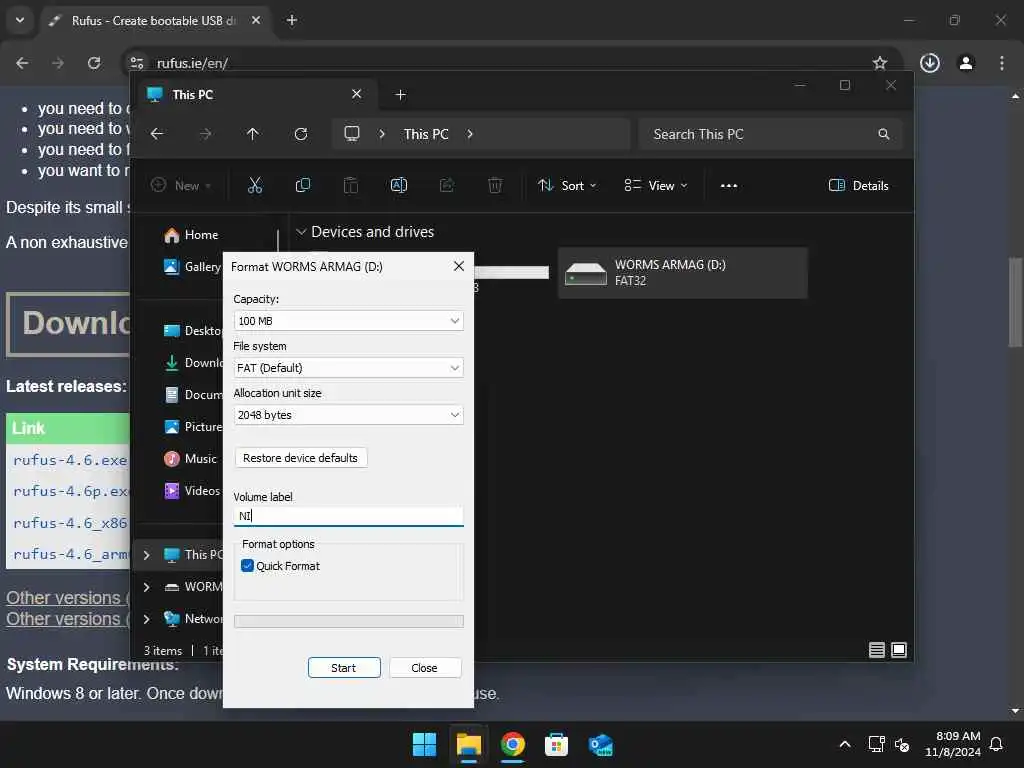Click rufus-4.6.exe download link
This screenshot has height=768, width=1024.
(70, 460)
